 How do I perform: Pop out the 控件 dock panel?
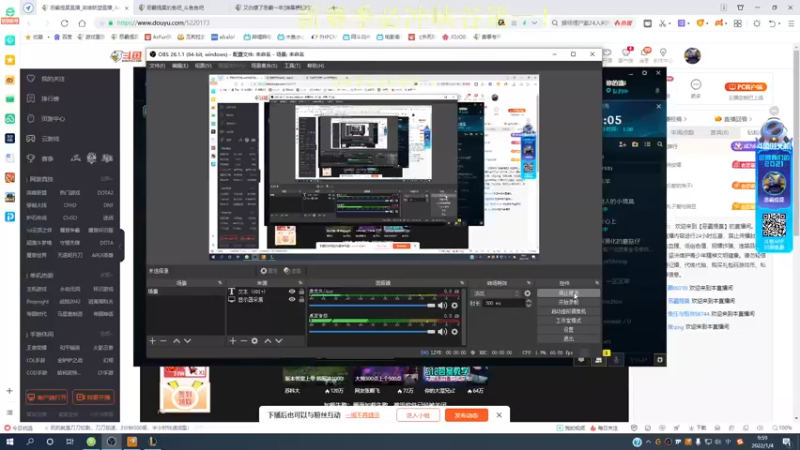point(596,283)
